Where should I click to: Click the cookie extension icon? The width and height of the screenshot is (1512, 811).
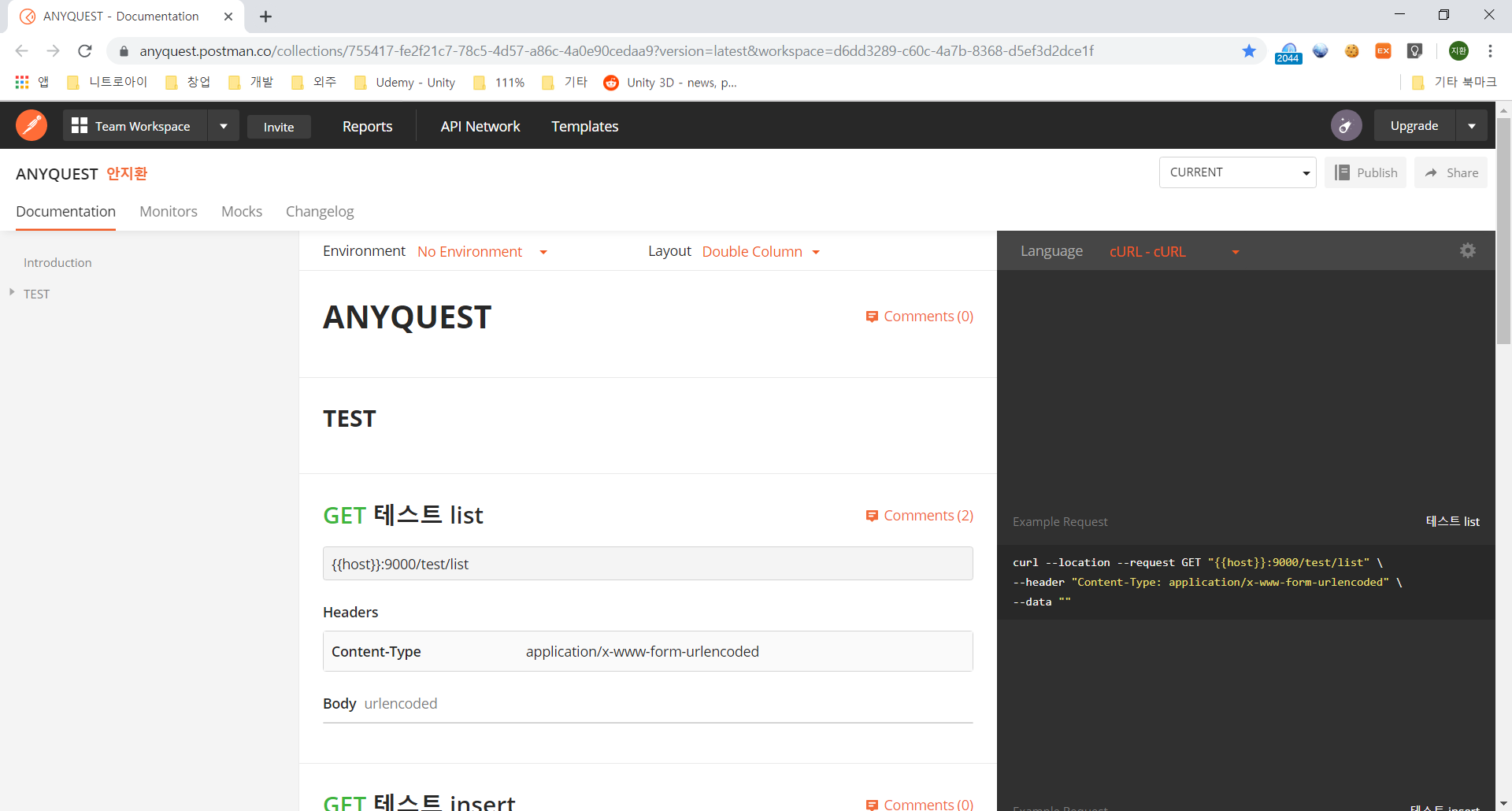pos(1352,51)
